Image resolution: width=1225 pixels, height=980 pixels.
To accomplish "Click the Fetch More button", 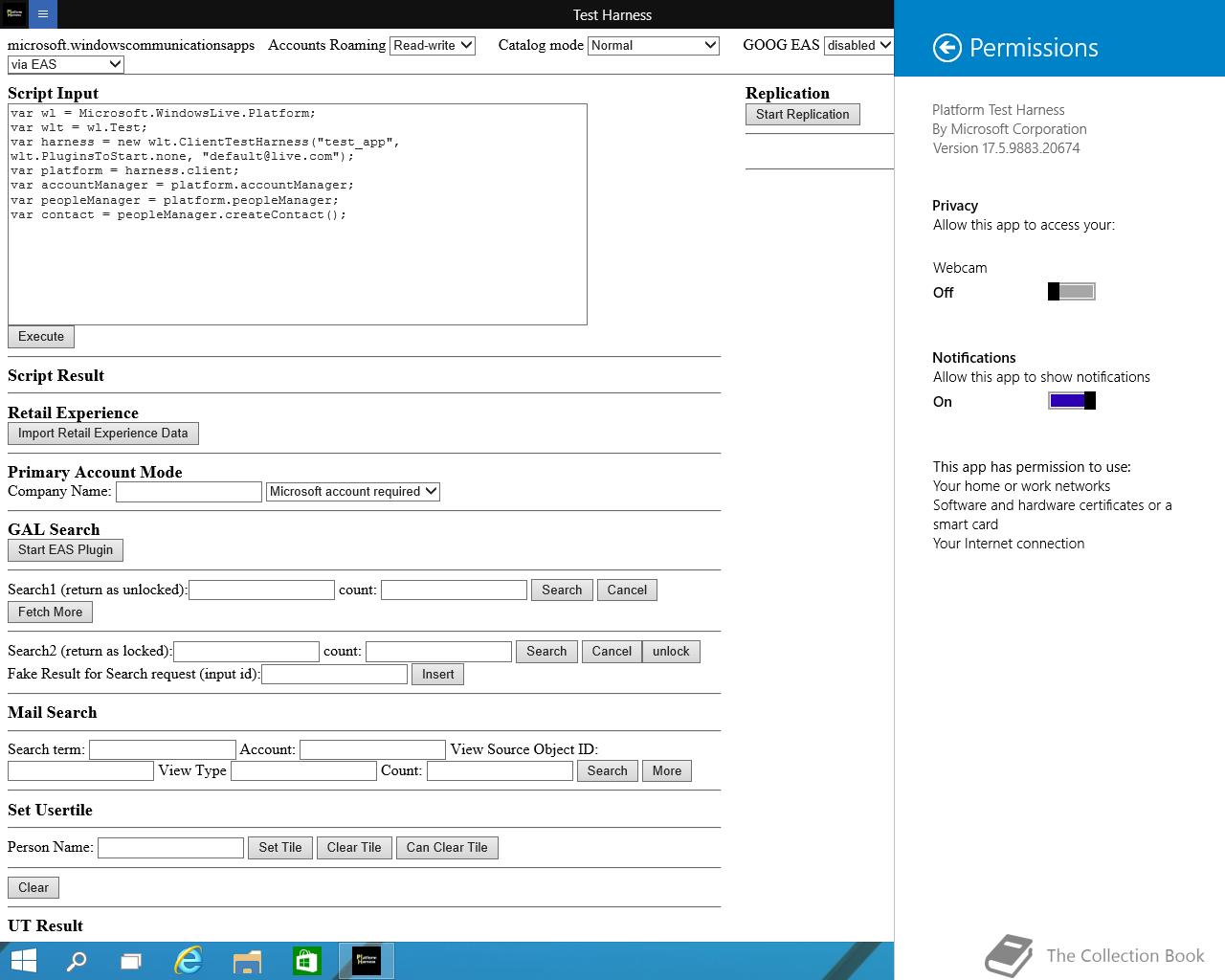I will point(51,612).
